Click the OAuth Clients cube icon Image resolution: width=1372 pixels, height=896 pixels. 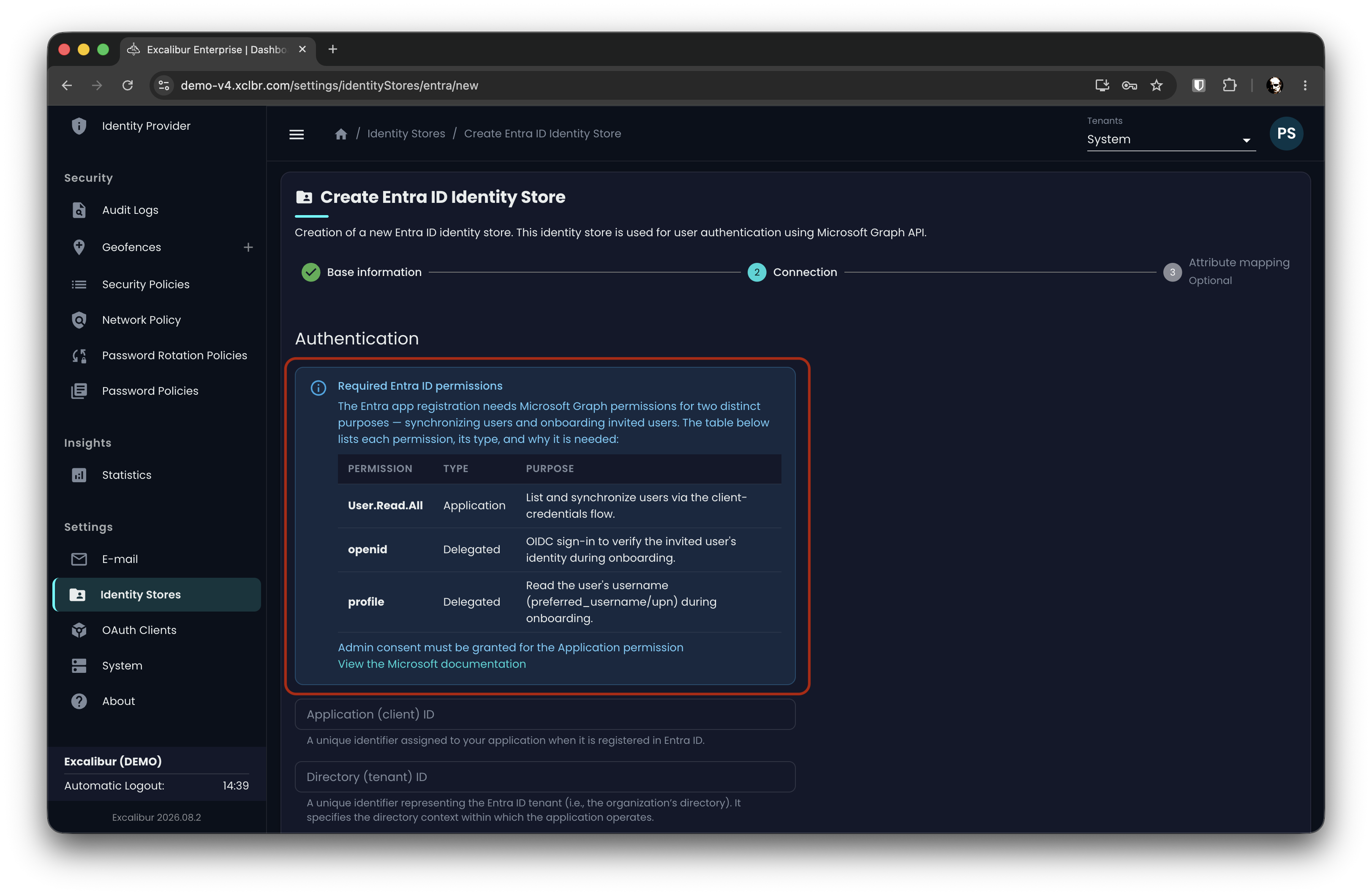(79, 630)
